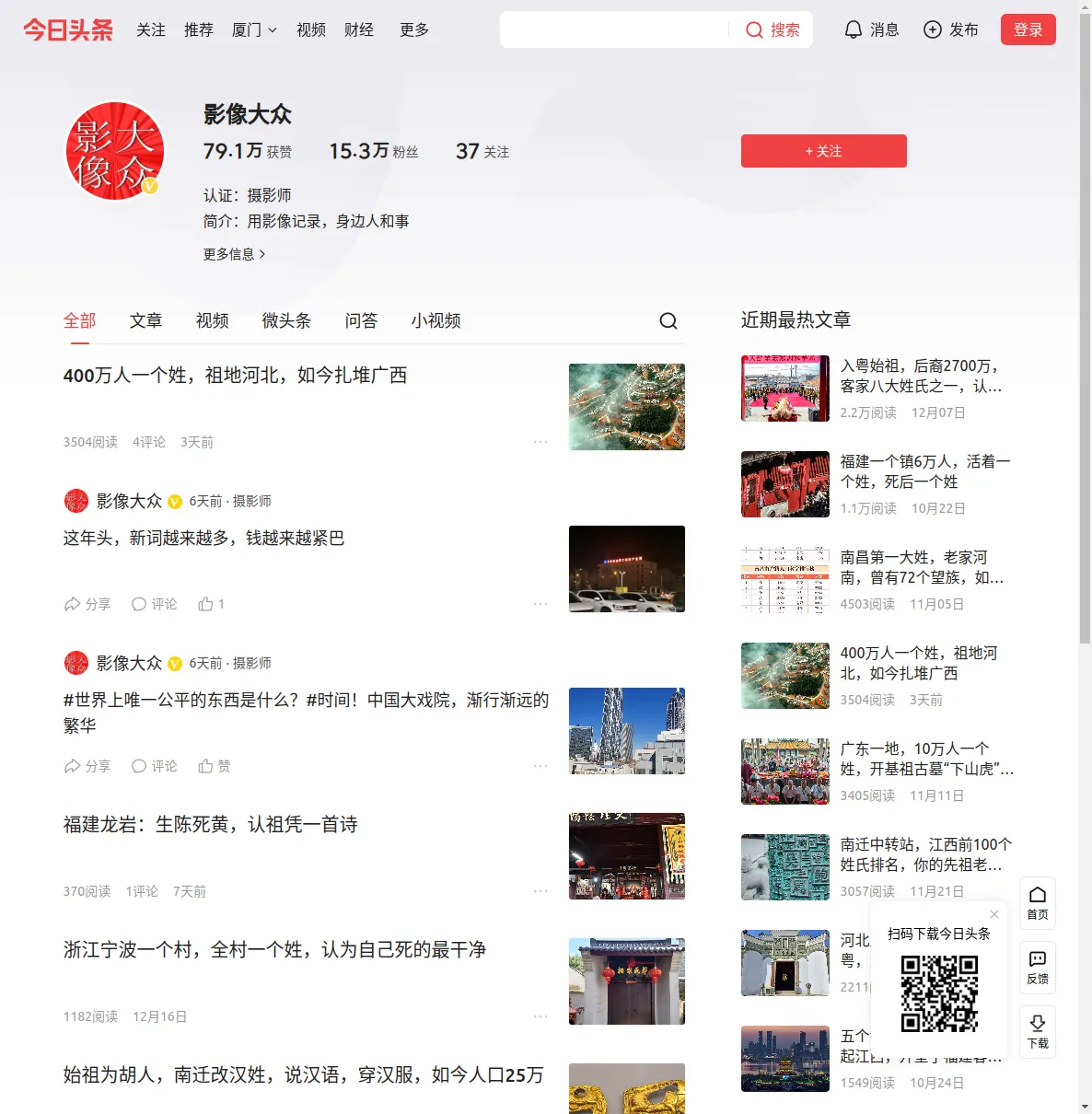Open thumbnail of hot article 福建一个镇6万人
The width and height of the screenshot is (1092, 1114).
(785, 484)
